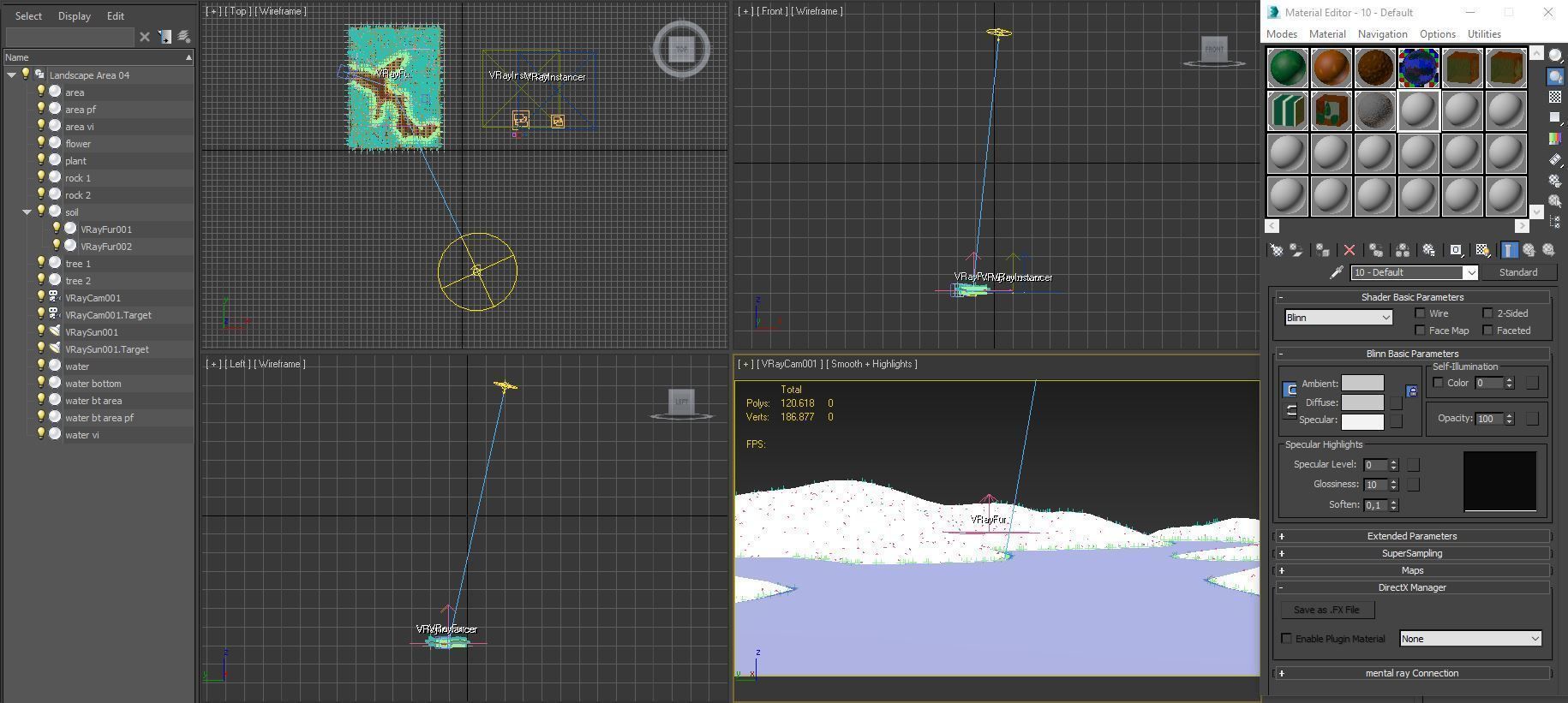
Task: Click the Ambient color swatch
Action: click(x=1362, y=384)
